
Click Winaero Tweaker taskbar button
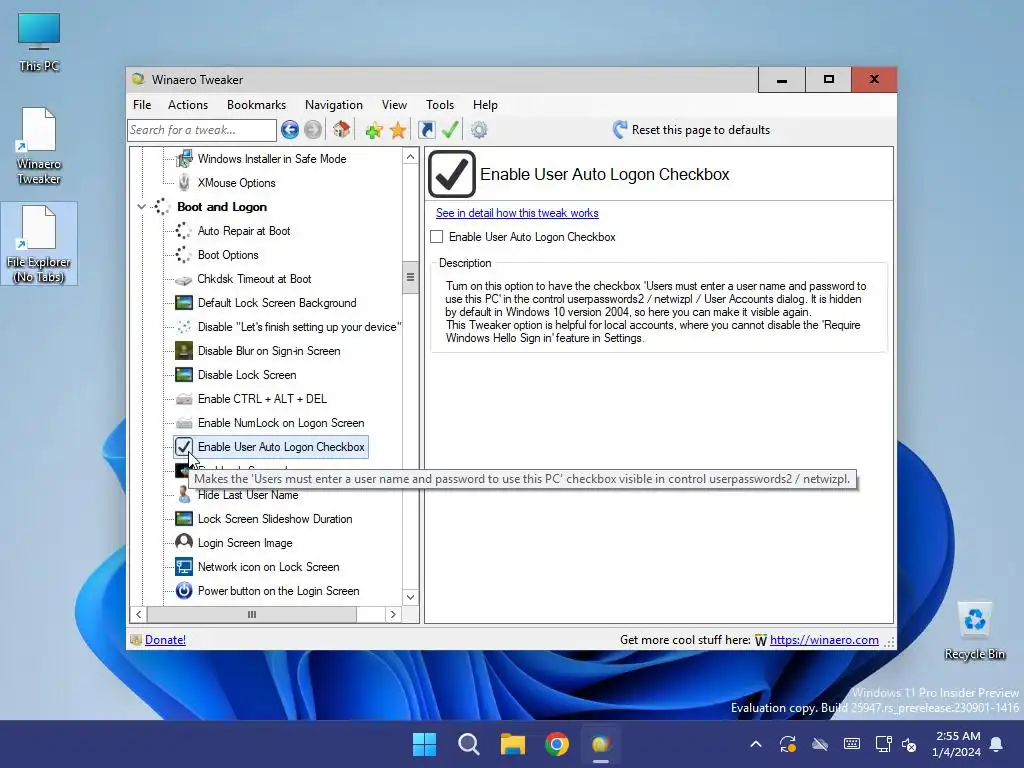tap(601, 744)
